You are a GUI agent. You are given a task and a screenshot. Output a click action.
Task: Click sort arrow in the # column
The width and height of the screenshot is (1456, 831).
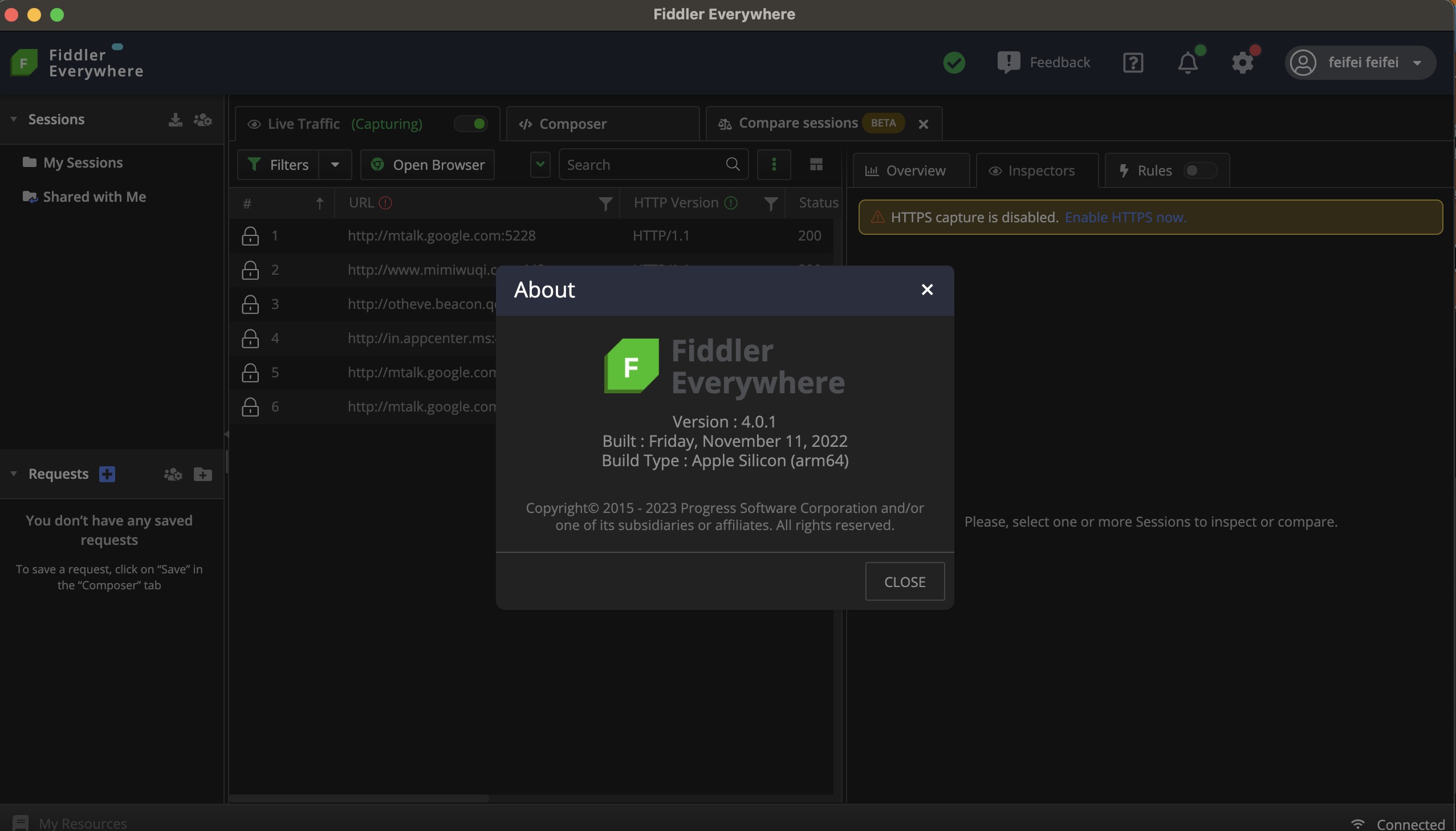click(x=320, y=203)
